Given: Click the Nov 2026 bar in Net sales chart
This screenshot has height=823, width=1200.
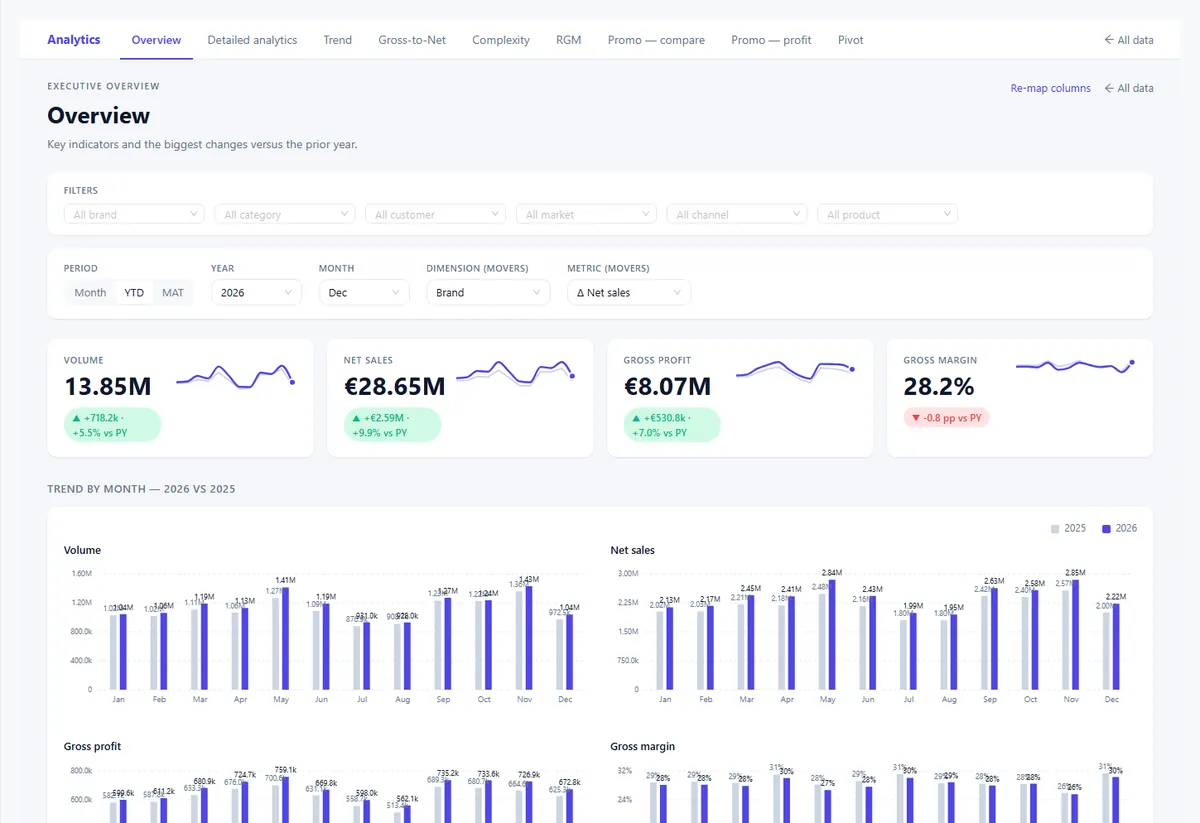Looking at the screenshot, I should [x=1075, y=635].
